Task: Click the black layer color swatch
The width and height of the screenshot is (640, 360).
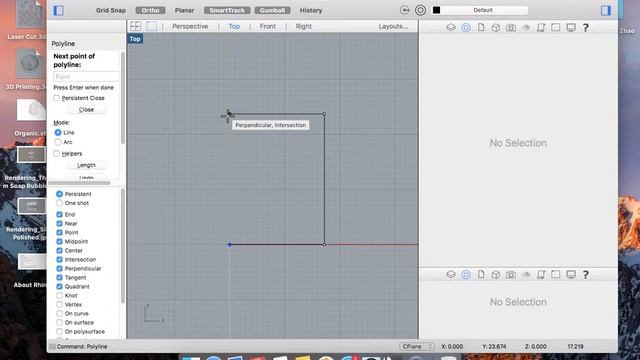Action: [x=436, y=10]
